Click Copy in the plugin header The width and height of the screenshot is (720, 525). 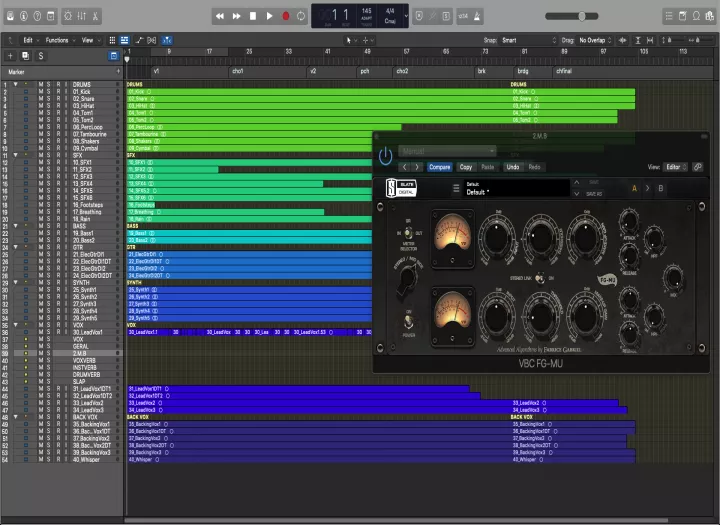(x=466, y=167)
